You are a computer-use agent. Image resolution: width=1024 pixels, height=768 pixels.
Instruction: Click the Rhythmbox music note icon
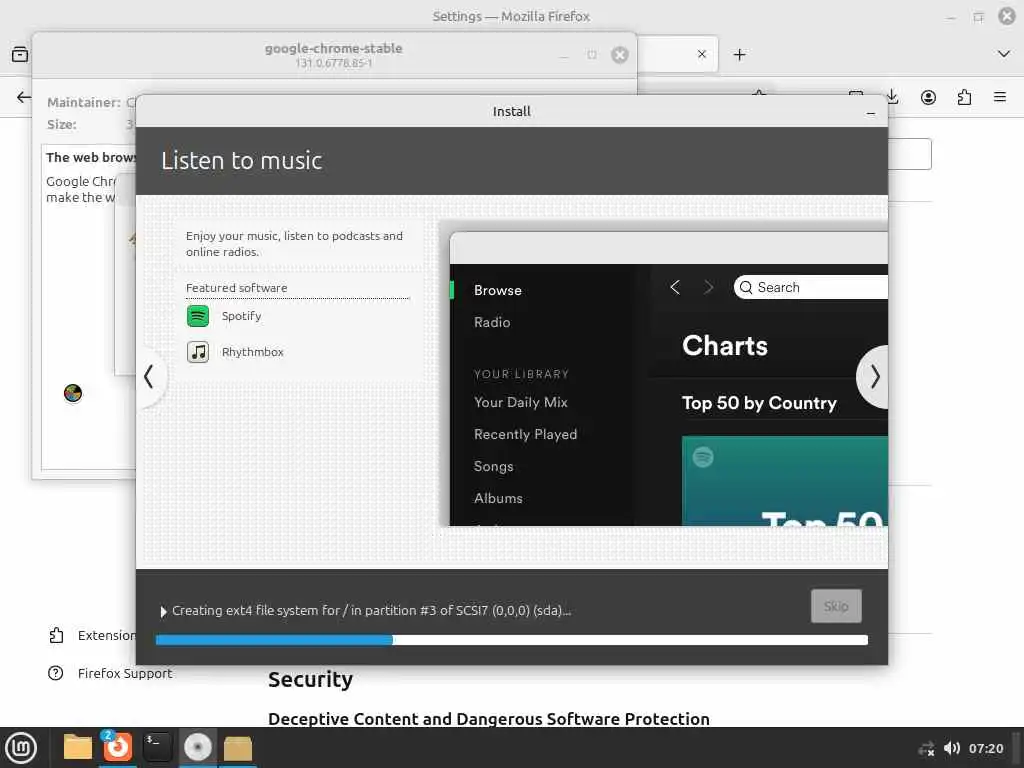198,352
